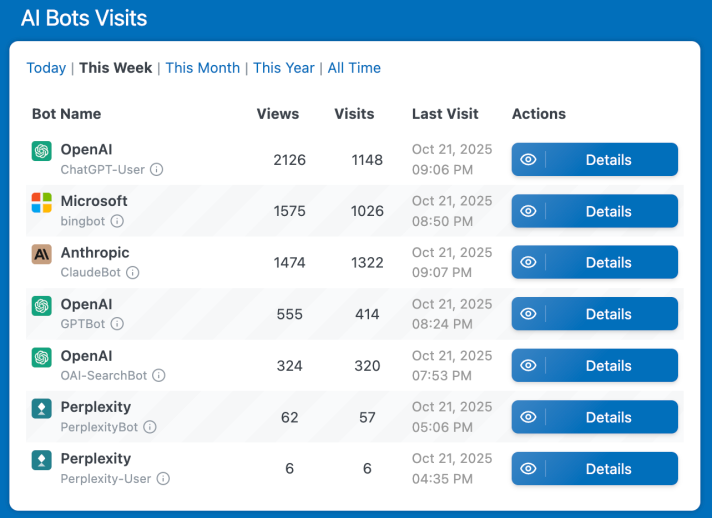This screenshot has height=518, width=712.
Task: Open Details for ChatGPT-User bot
Action: (x=594, y=160)
